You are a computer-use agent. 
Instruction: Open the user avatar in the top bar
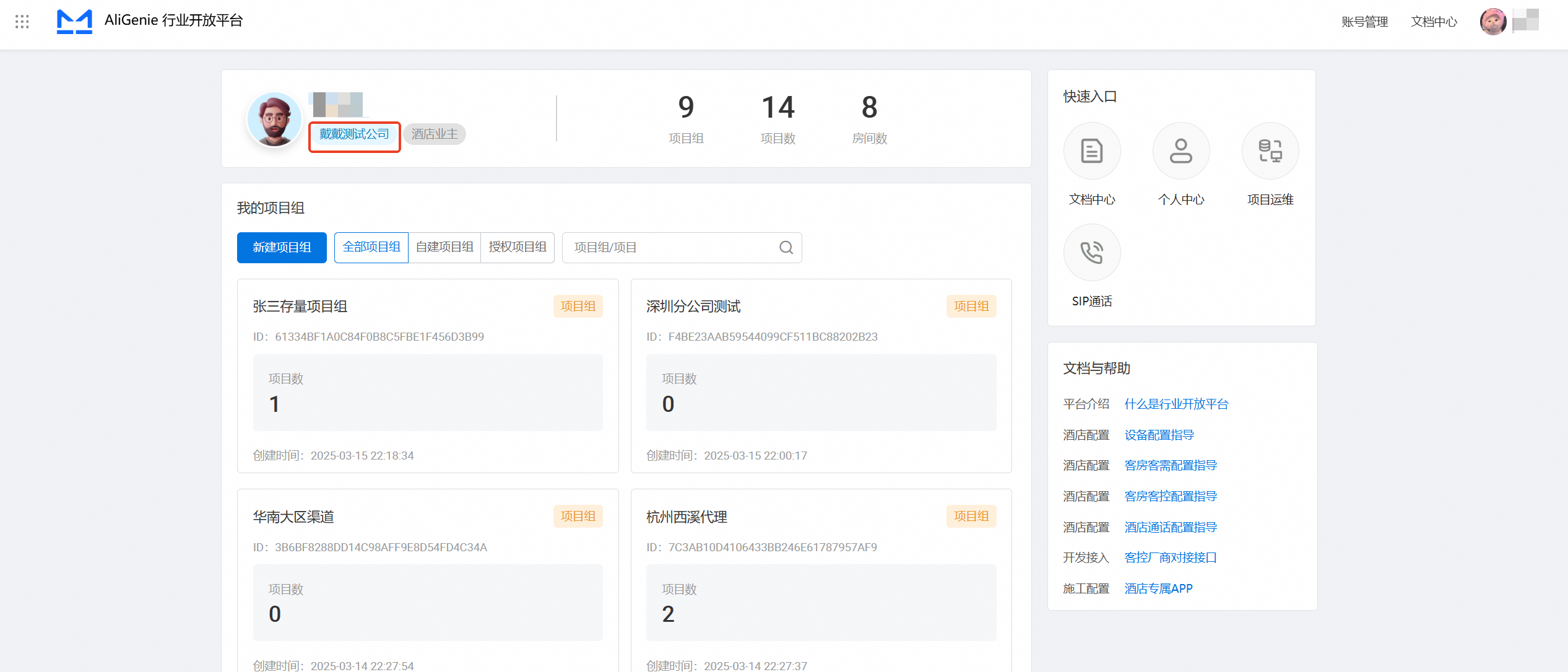pyautogui.click(x=1492, y=21)
